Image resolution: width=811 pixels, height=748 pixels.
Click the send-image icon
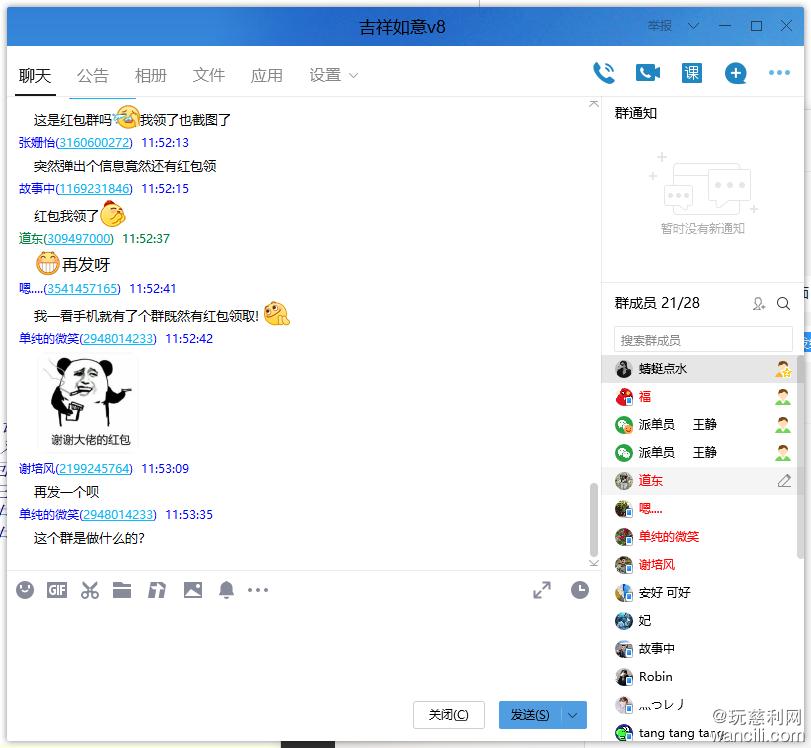[193, 590]
